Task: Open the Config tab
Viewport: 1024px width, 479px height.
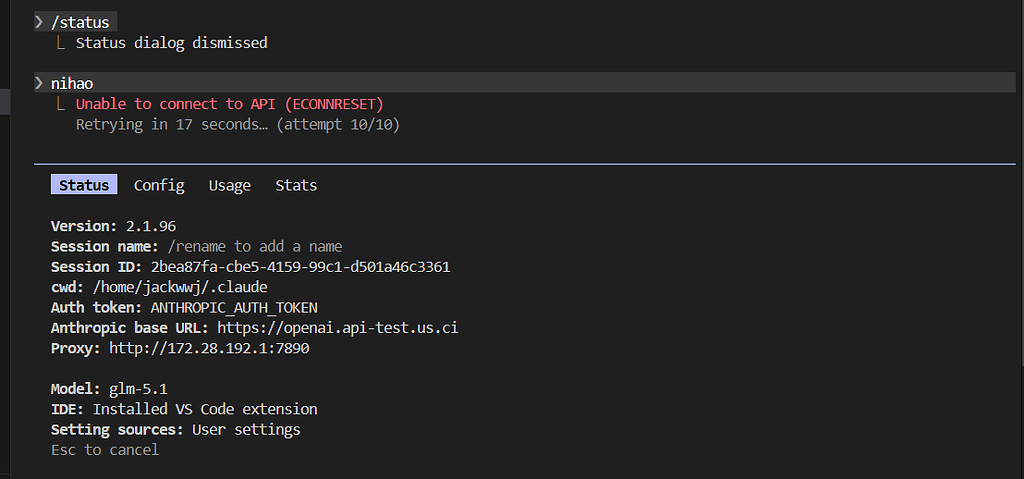Action: click(x=159, y=185)
